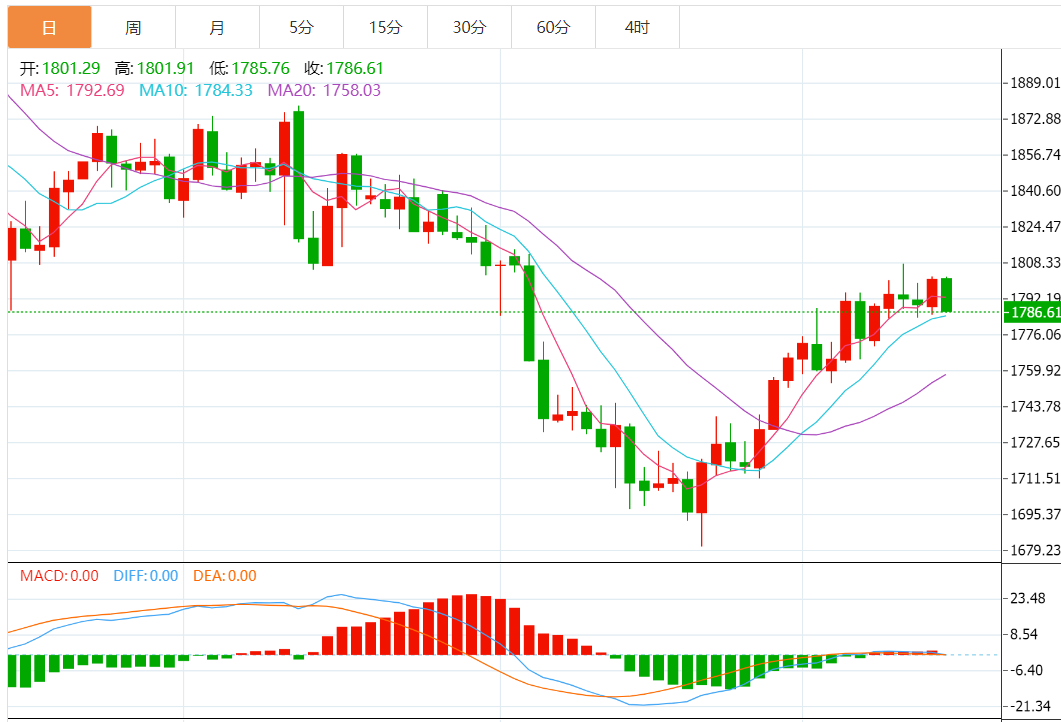
Task: Click the 1872.88 price axis label
Action: [1035, 118]
